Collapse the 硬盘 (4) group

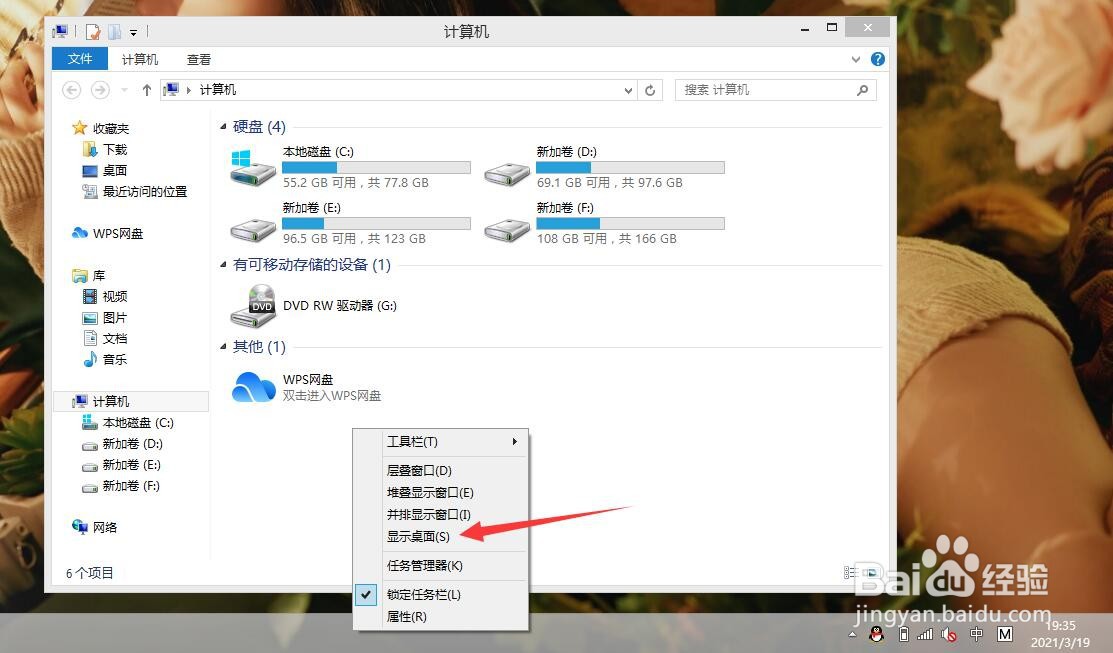pyautogui.click(x=225, y=127)
